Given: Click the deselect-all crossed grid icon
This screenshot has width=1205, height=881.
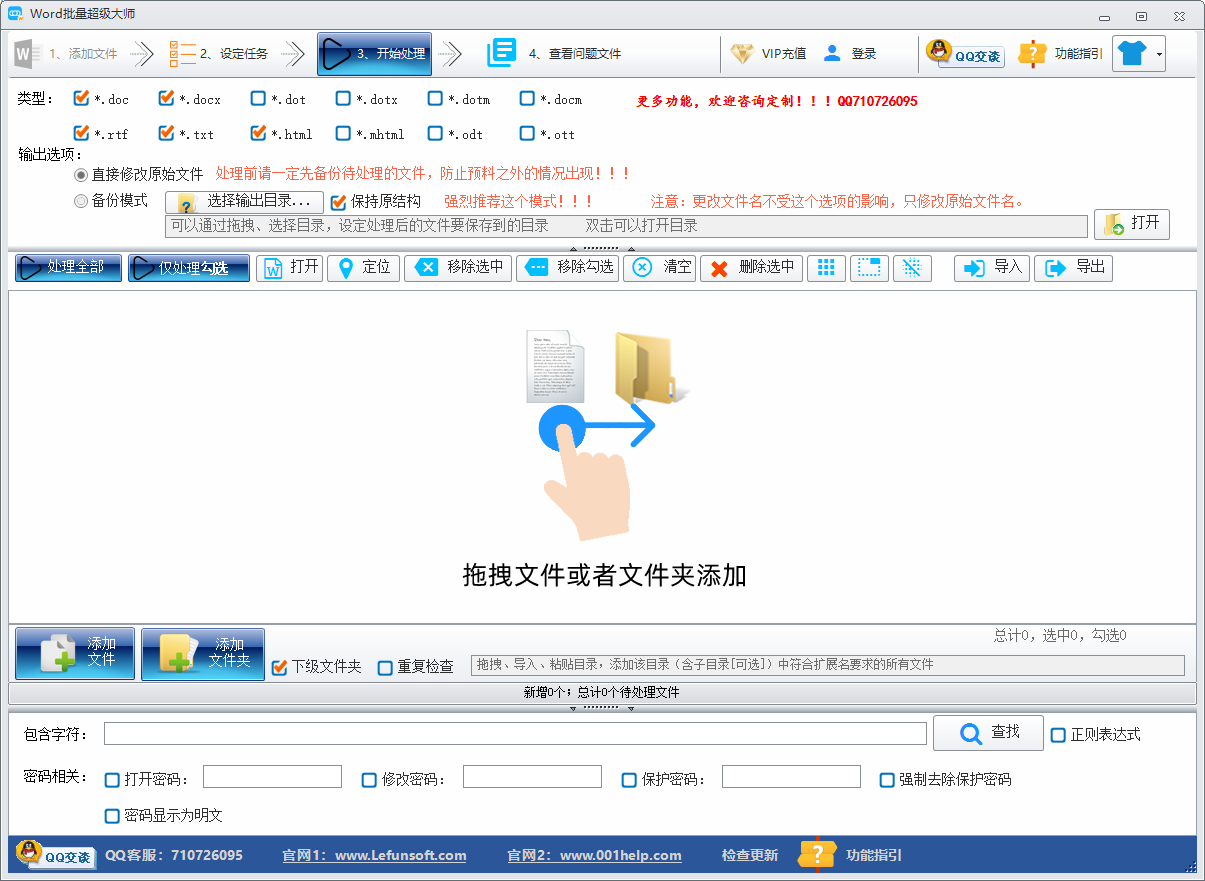Looking at the screenshot, I should click(912, 268).
